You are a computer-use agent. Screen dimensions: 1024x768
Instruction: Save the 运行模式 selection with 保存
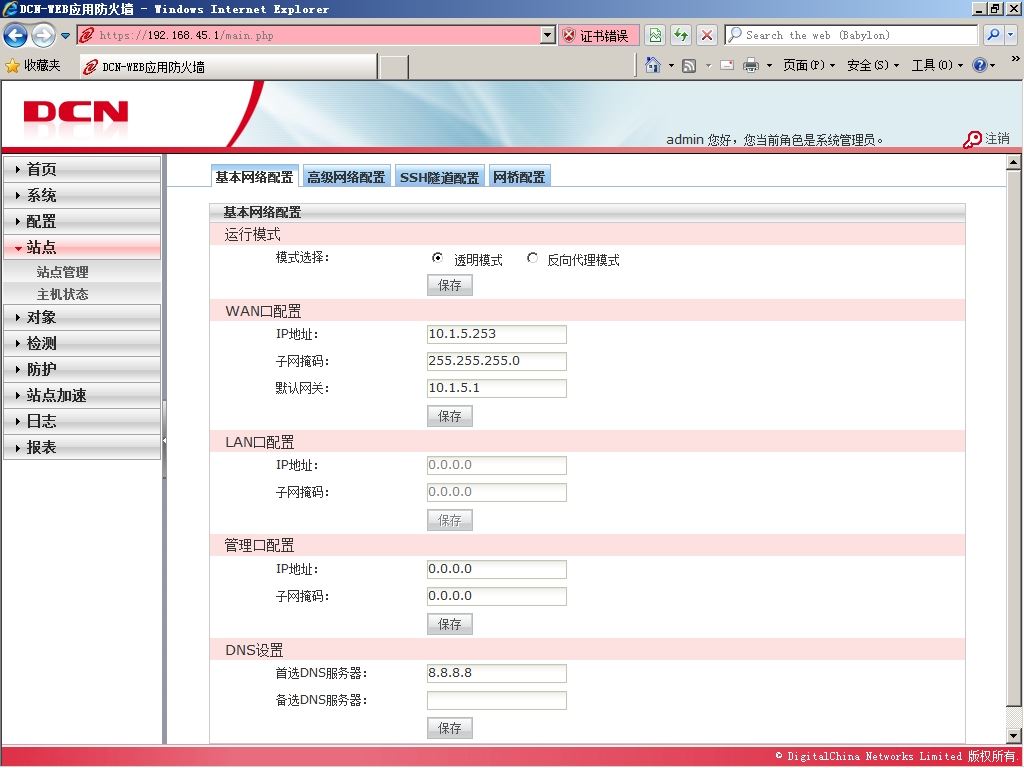coord(449,285)
